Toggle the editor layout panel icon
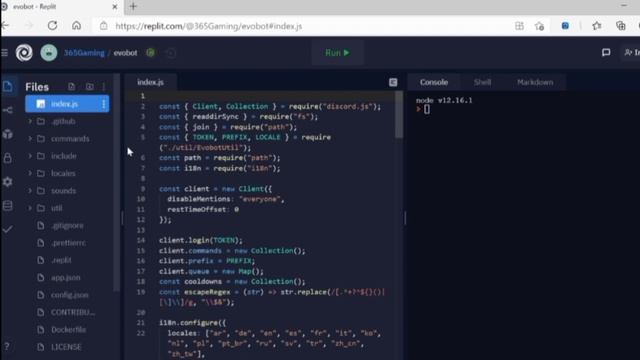 click(393, 82)
